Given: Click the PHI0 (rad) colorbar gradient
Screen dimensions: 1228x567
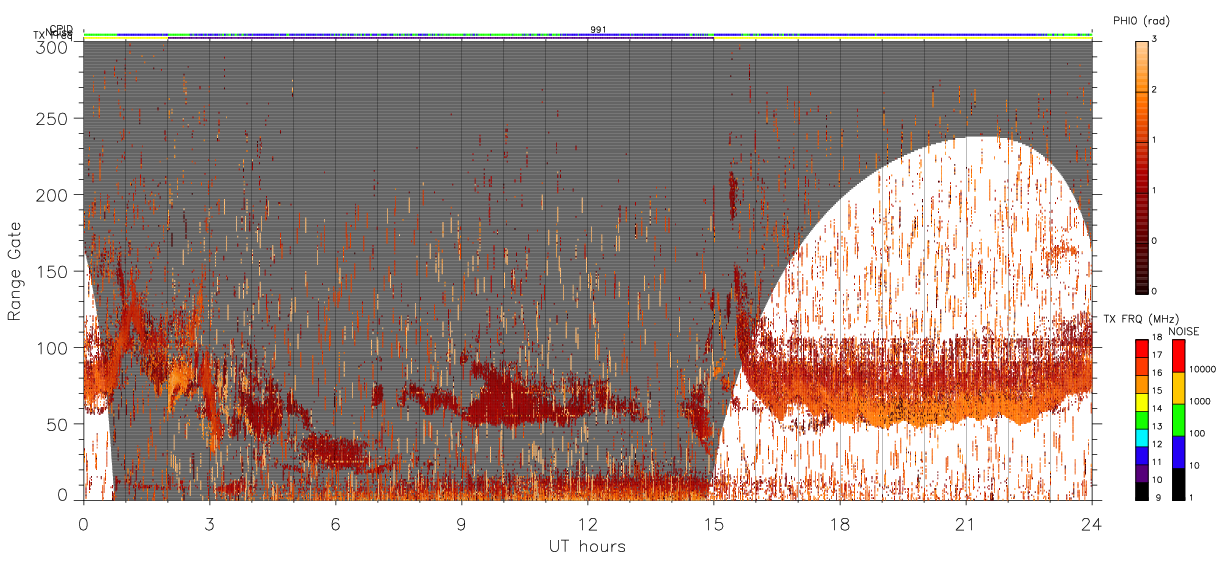Looking at the screenshot, I should click(x=1141, y=166).
